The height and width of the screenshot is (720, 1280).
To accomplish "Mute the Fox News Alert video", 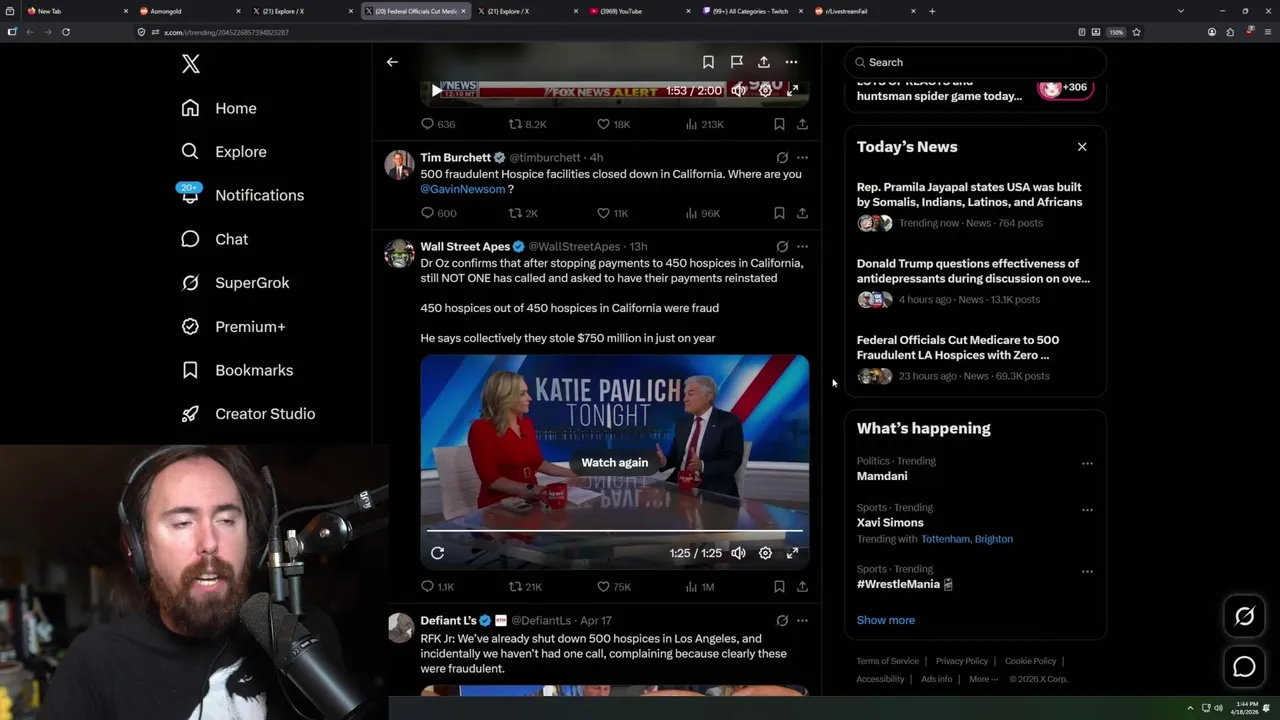I will (x=738, y=91).
